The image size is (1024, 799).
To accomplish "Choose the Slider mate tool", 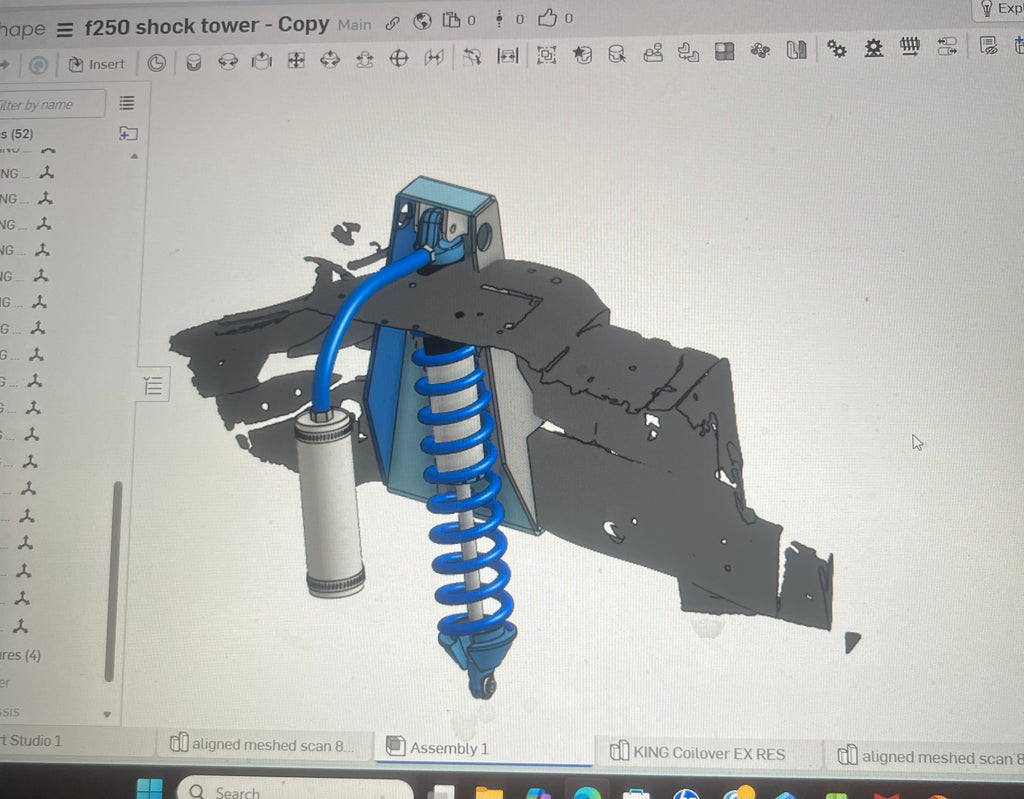I will (262, 62).
